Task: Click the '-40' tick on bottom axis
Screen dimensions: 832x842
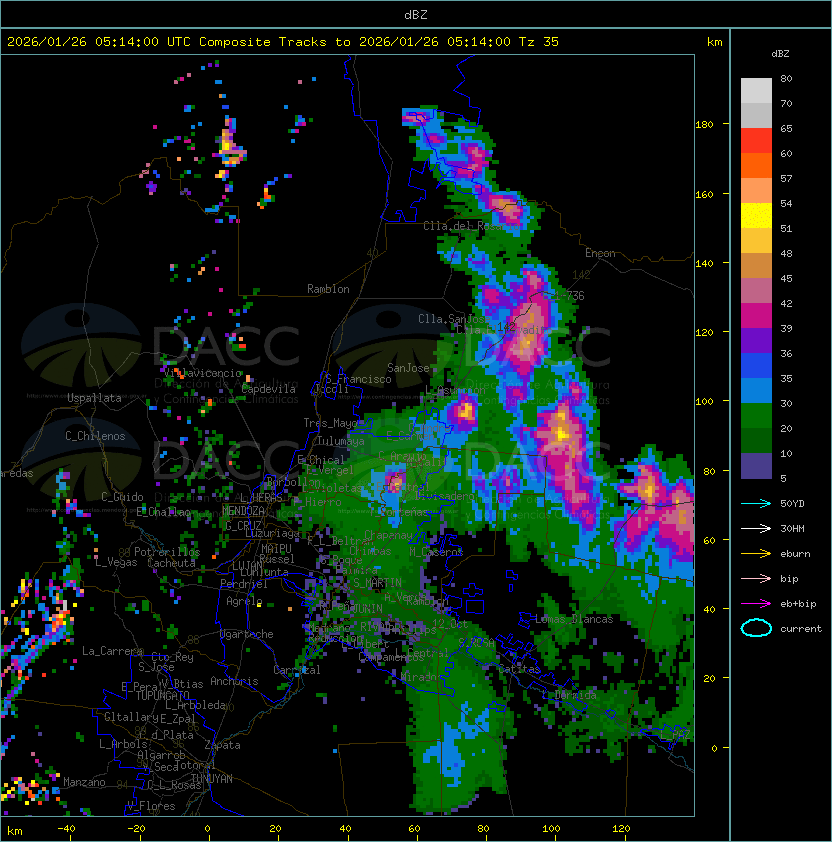Action: pos(66,829)
